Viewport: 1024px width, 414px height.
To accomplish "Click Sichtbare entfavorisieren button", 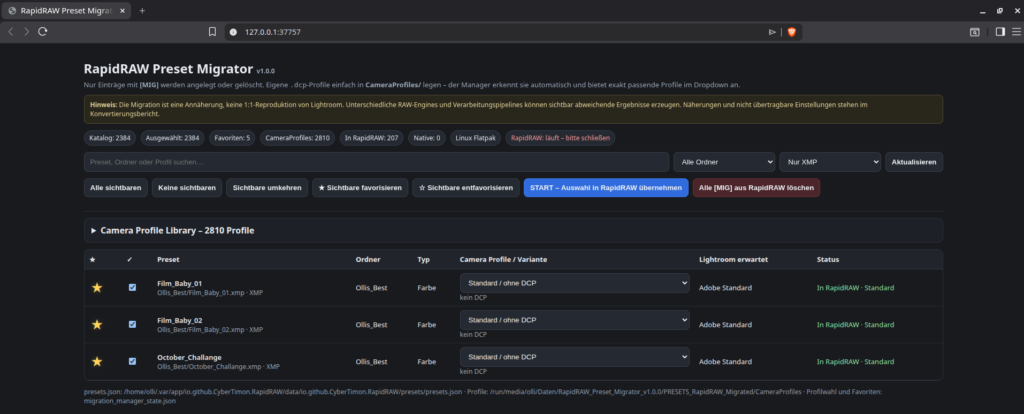I will [466, 188].
